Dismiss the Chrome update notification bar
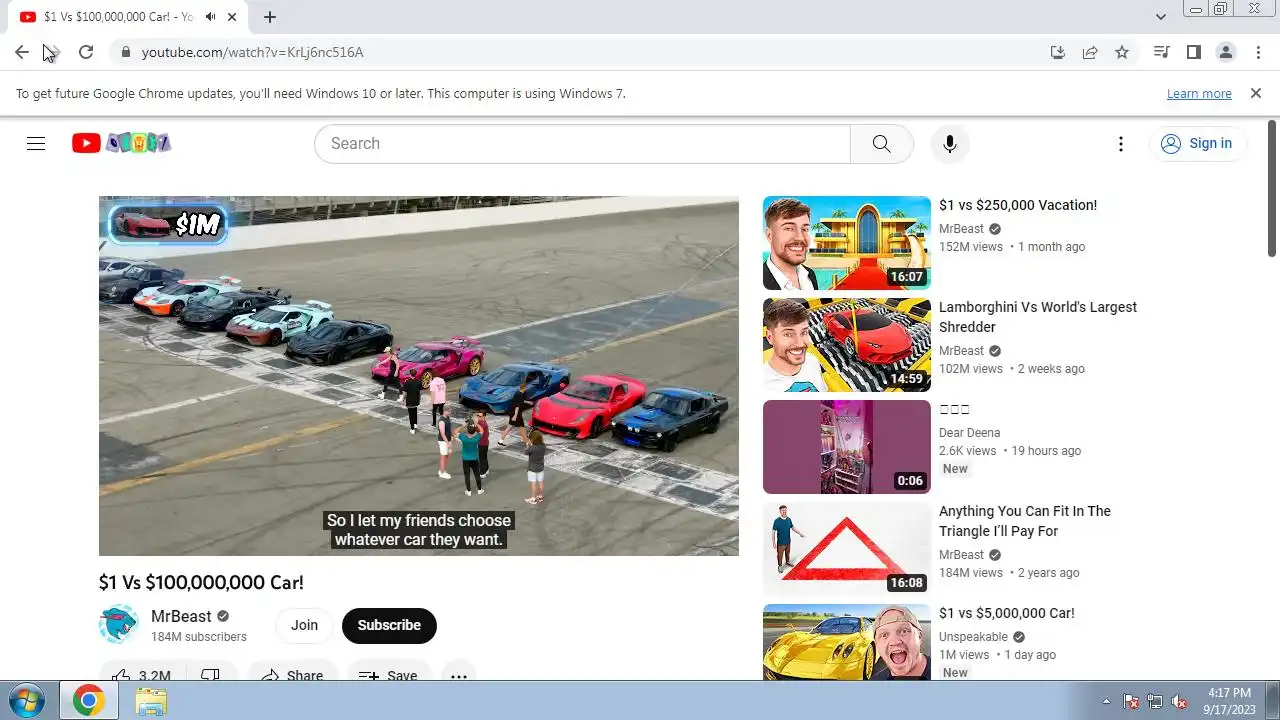 tap(1256, 93)
